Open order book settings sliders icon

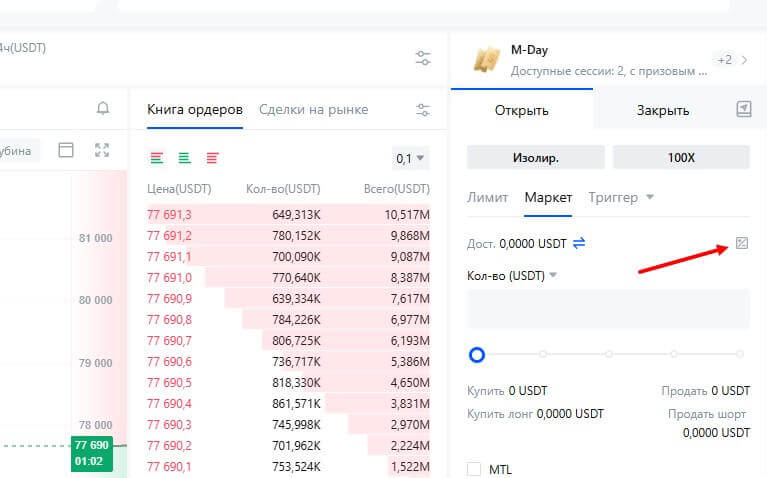423,109
